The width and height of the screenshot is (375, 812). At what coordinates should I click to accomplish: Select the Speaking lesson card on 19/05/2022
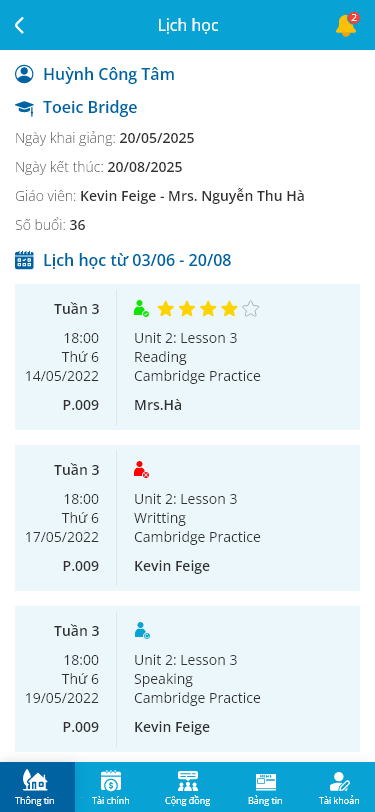tap(188, 679)
